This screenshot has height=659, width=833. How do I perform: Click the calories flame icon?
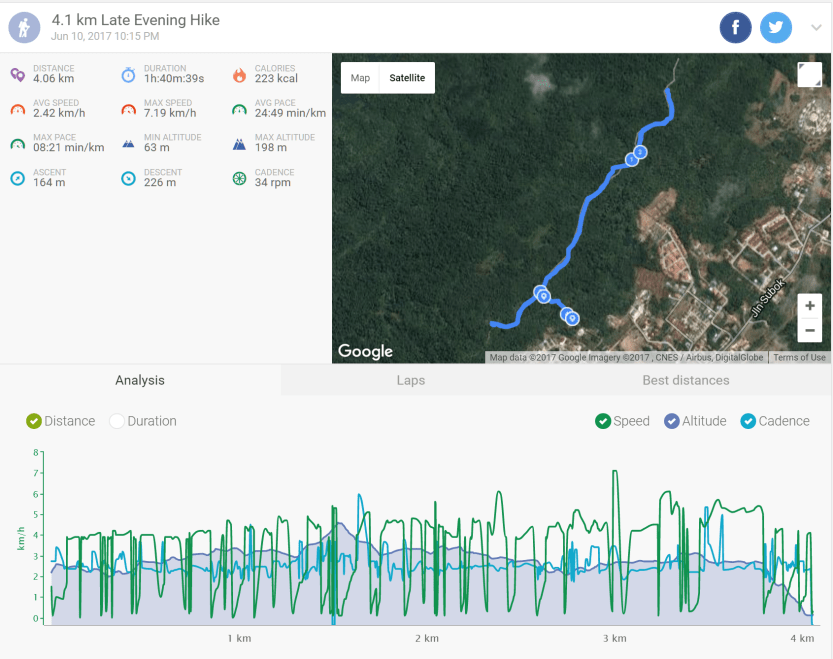click(239, 75)
